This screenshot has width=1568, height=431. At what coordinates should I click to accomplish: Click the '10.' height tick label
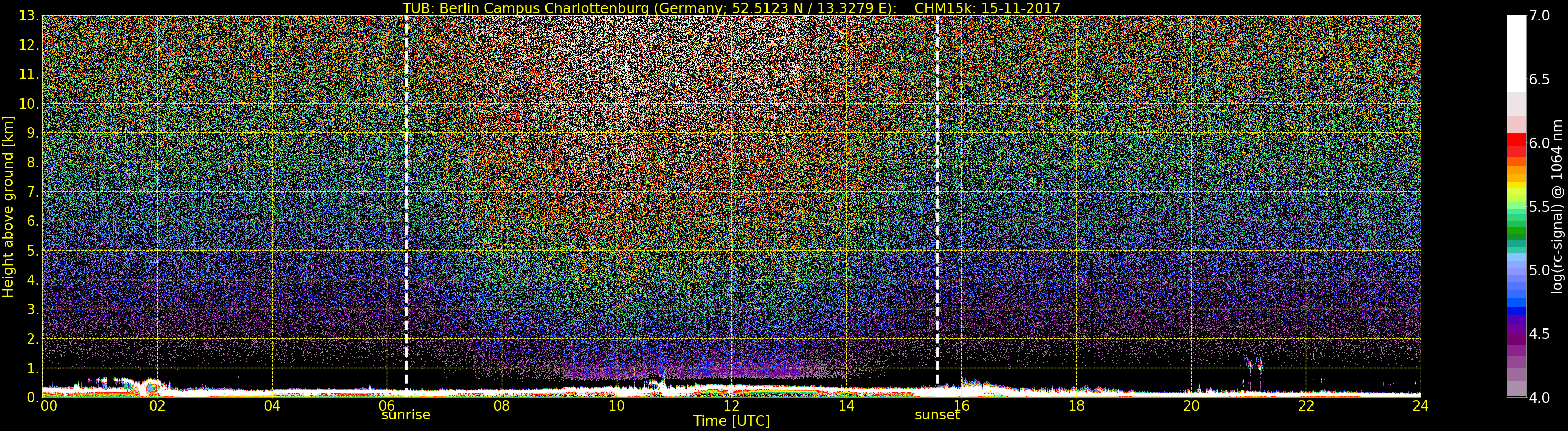point(29,104)
